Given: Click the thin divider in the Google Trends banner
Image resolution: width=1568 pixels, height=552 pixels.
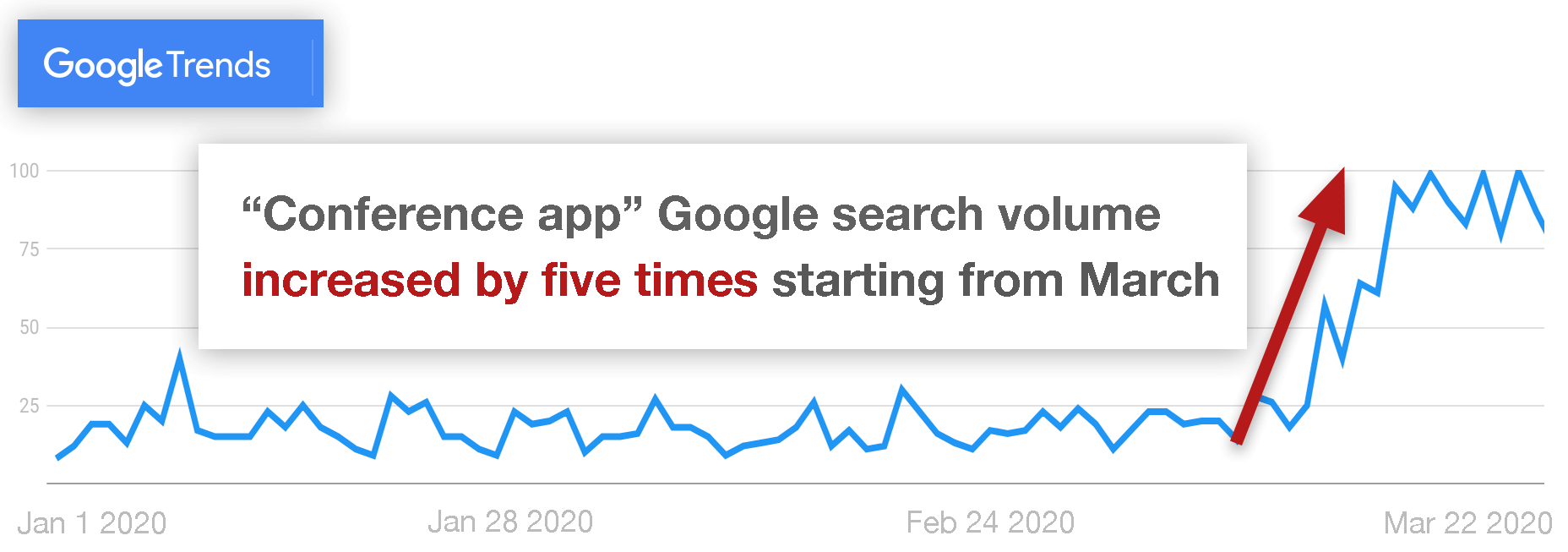Looking at the screenshot, I should point(313,67).
